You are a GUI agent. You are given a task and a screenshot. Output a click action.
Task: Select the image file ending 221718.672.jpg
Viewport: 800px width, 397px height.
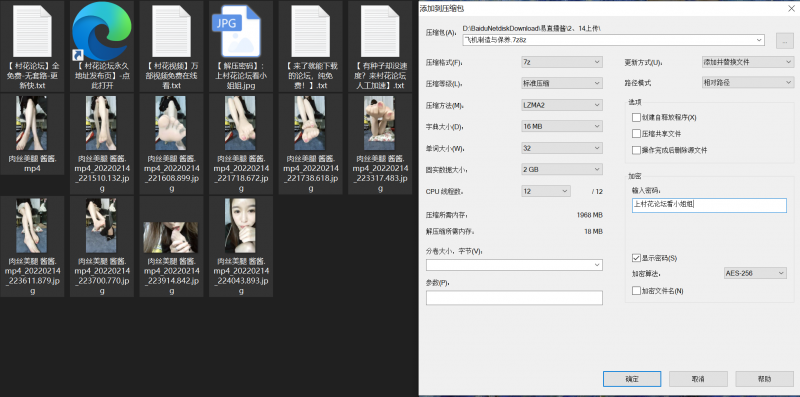point(241,123)
